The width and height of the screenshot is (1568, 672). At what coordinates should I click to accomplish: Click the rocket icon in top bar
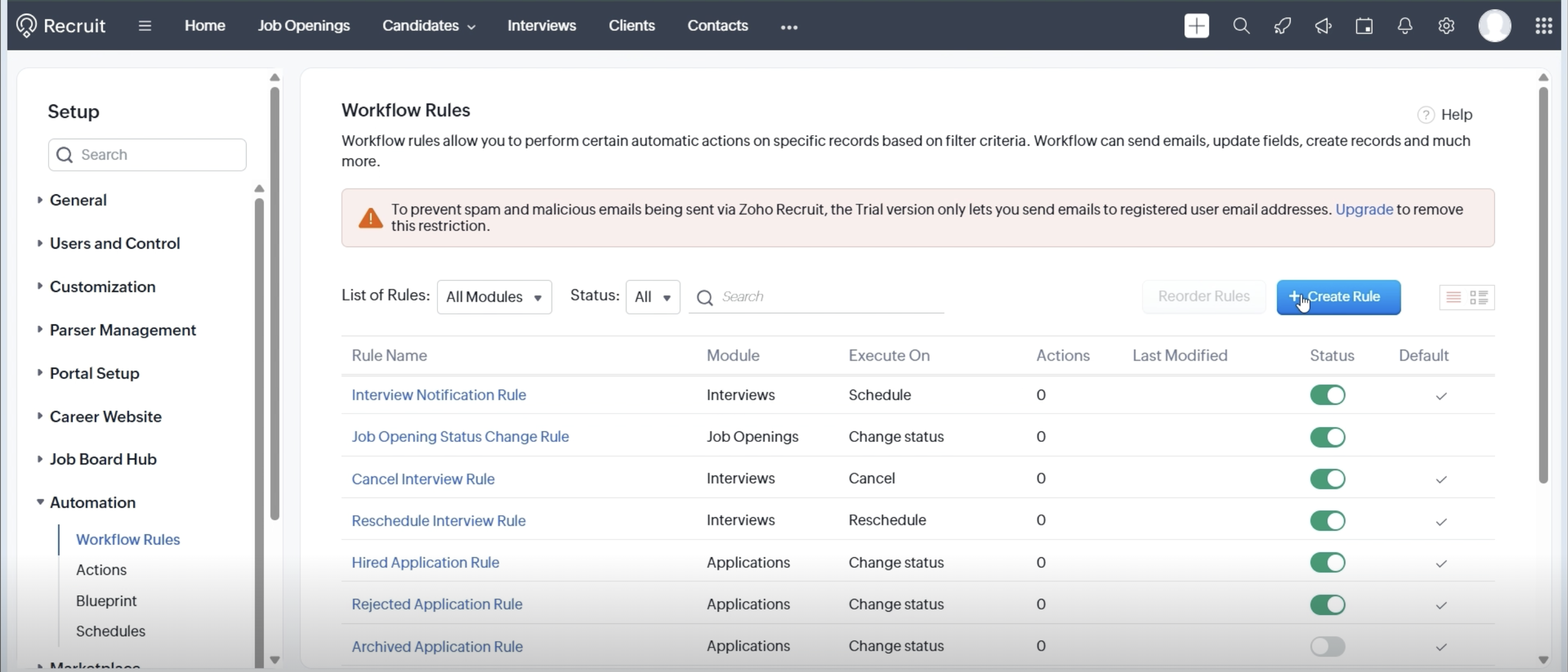click(1282, 26)
